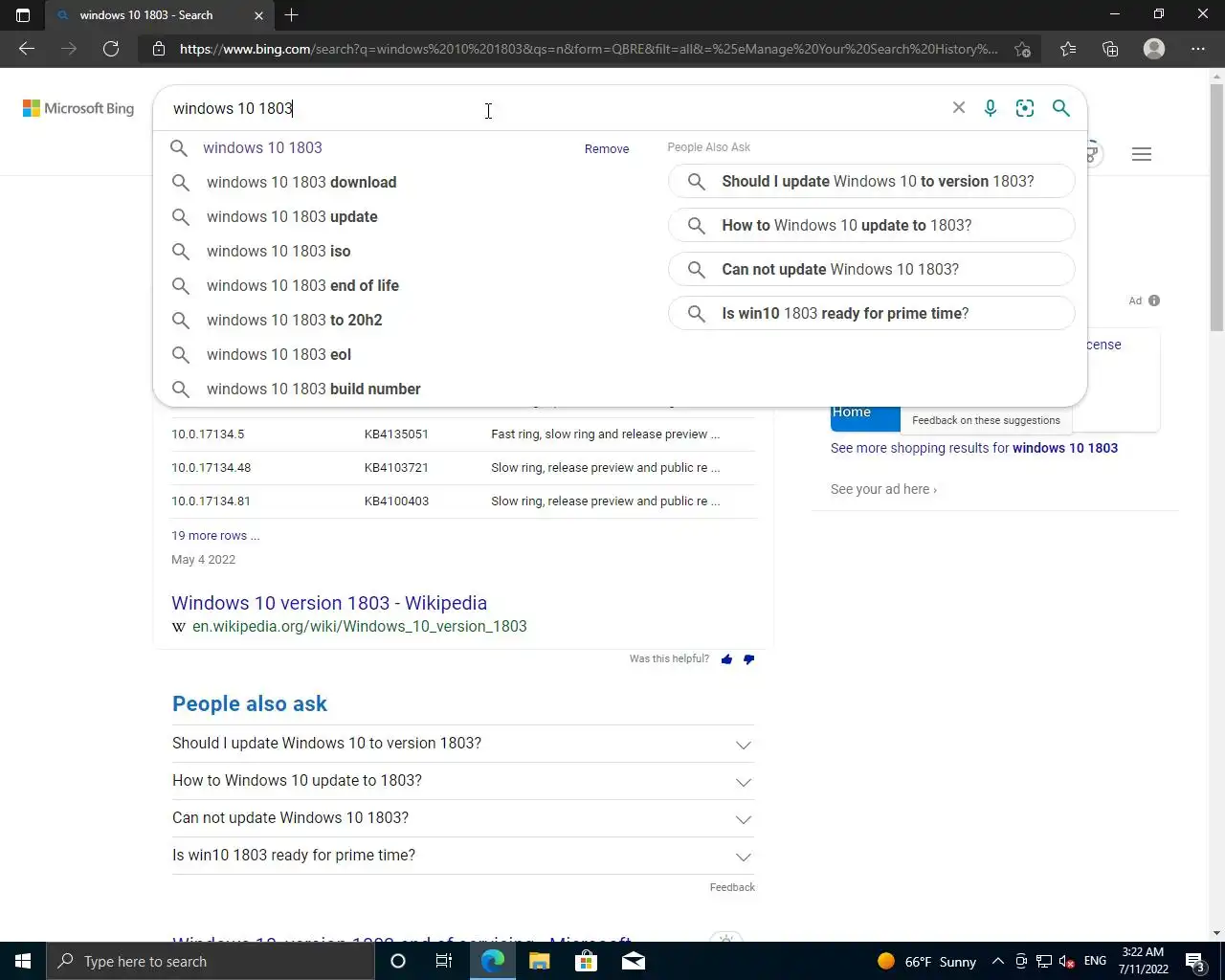Screen dimensions: 1225x980
Task: Open Feedback link below People also ask
Action: 732,887
